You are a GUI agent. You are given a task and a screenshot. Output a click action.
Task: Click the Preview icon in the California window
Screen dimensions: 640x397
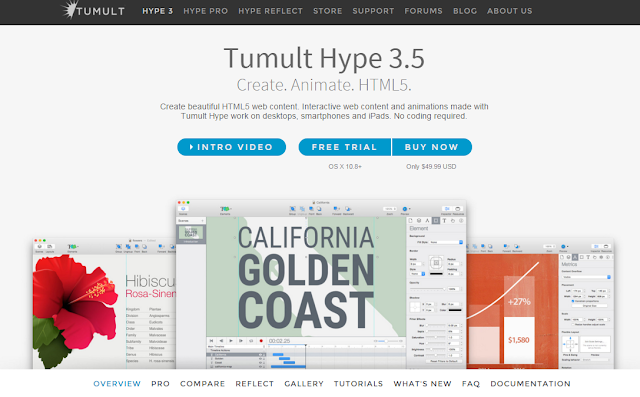pyautogui.click(x=406, y=209)
